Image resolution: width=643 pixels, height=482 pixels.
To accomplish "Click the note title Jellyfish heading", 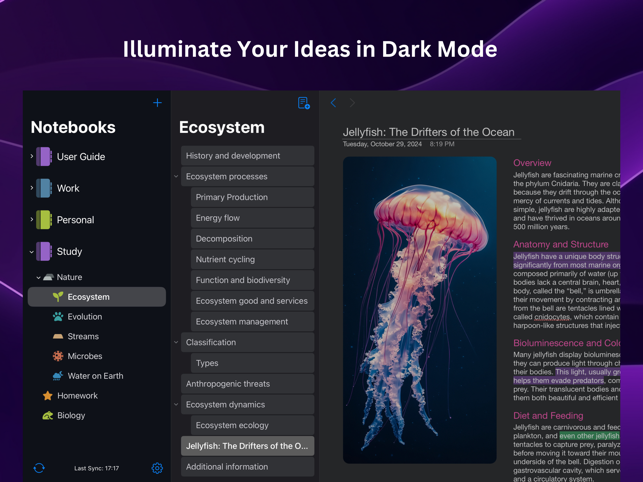I will pyautogui.click(x=429, y=132).
